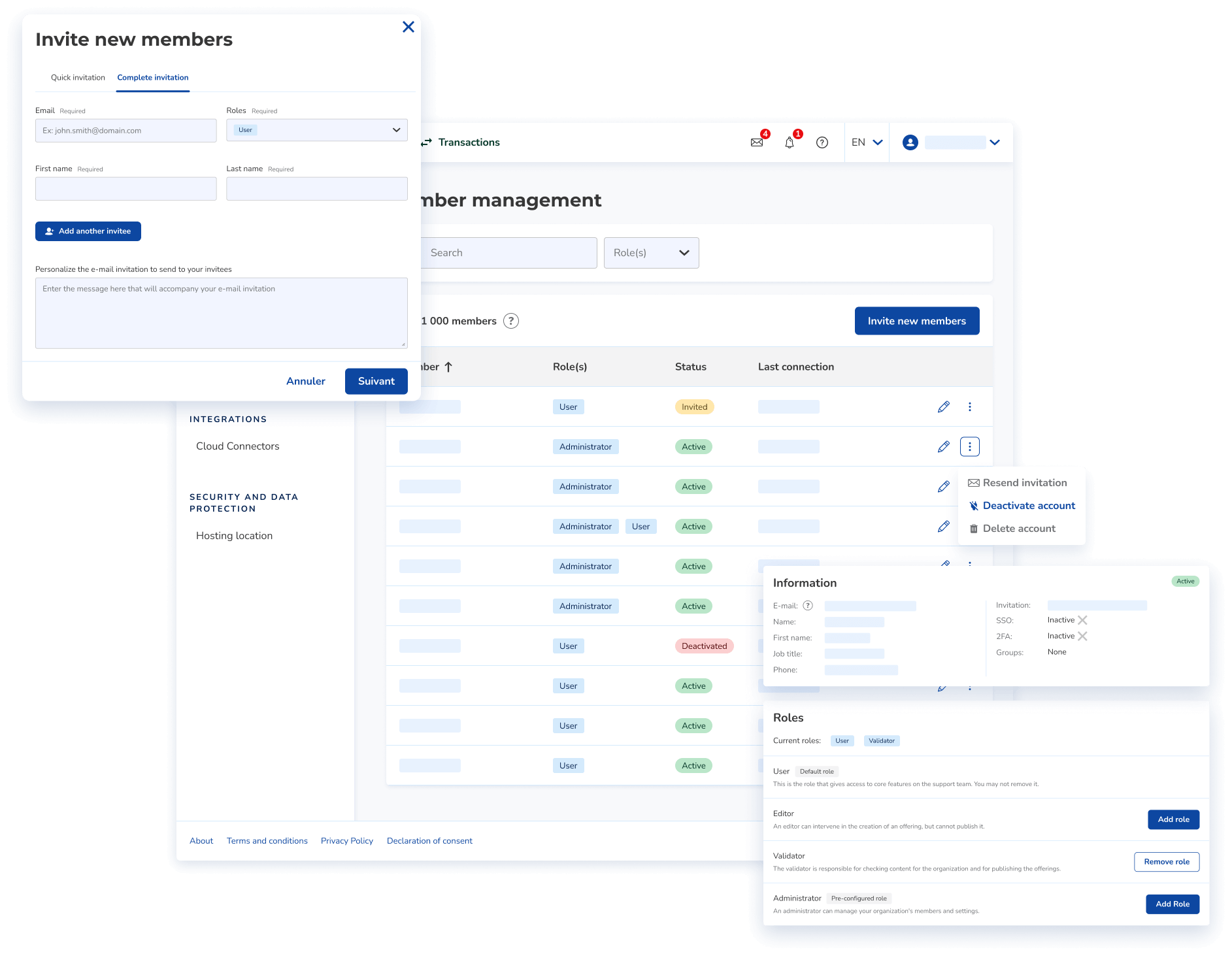The width and height of the screenshot is (1232, 956).
Task: Select the Complete invitation tab
Action: pos(153,78)
